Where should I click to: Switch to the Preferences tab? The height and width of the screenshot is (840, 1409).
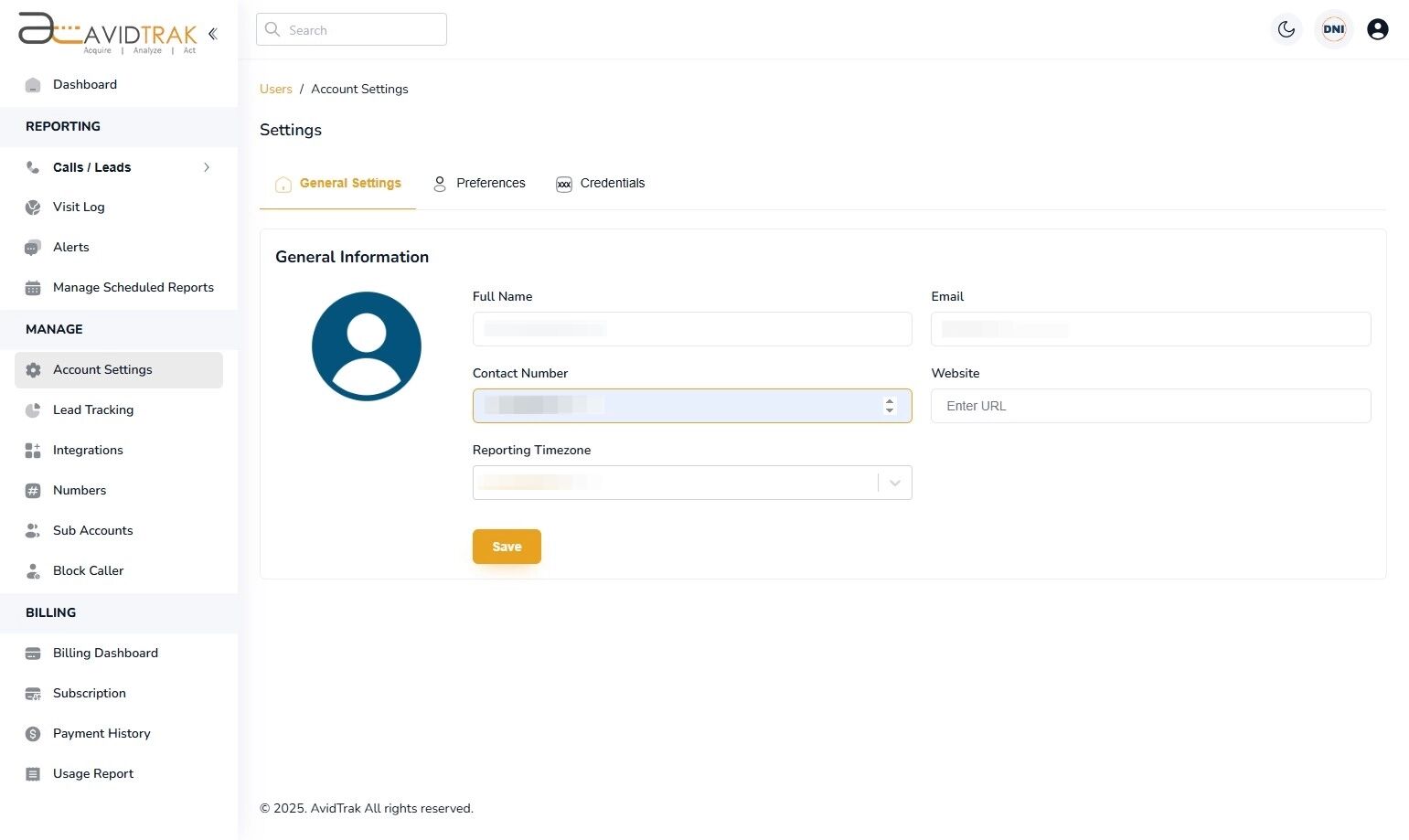(490, 183)
